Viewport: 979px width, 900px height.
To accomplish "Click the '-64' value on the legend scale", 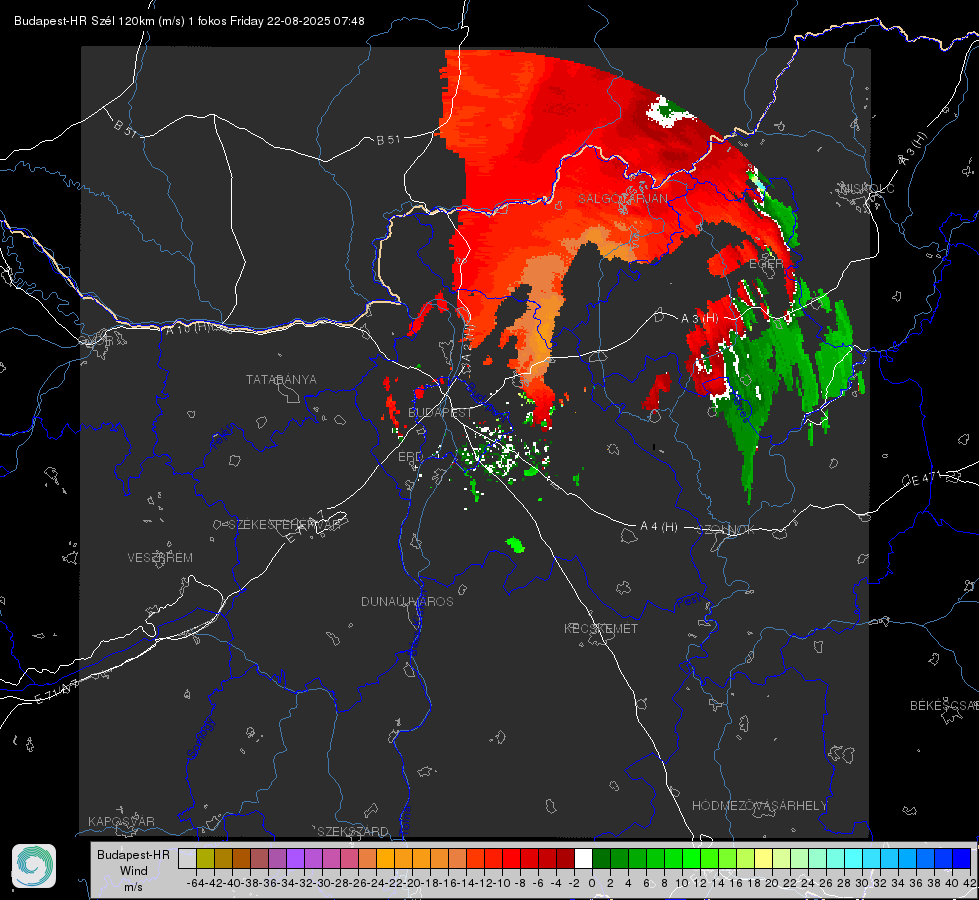I will pyautogui.click(x=196, y=883).
